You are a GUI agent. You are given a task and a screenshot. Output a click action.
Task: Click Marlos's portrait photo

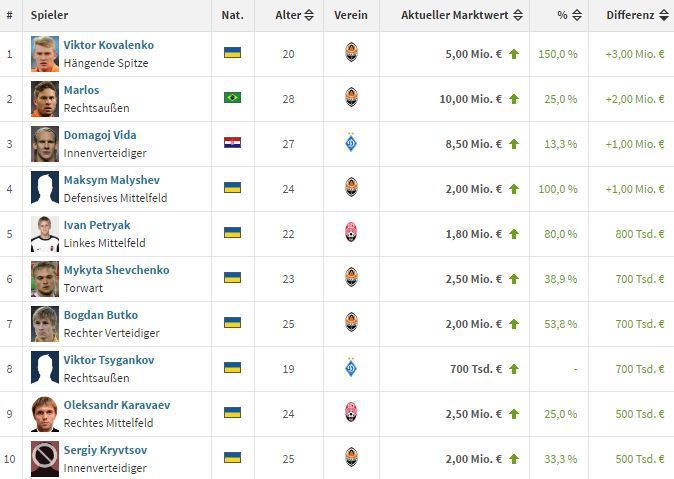coord(45,98)
